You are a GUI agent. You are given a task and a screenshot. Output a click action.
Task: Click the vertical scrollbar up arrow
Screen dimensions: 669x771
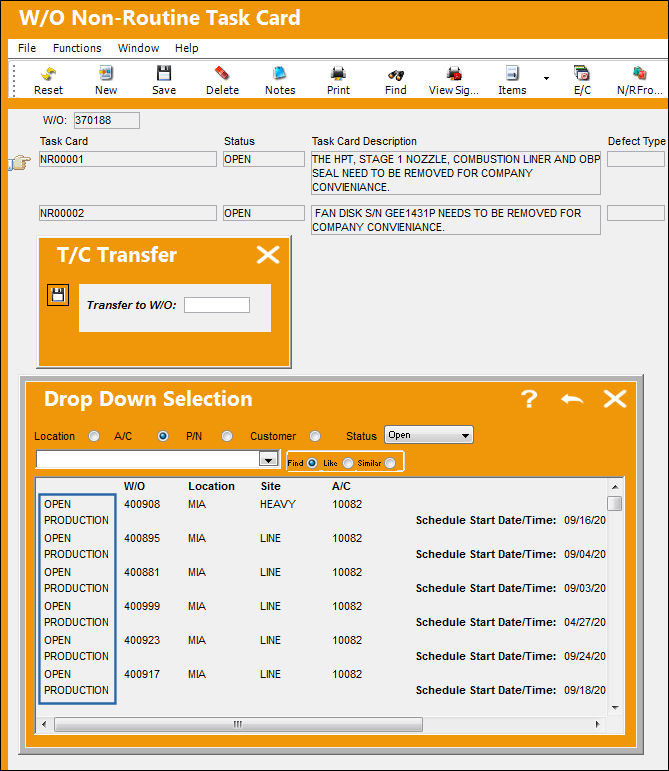tap(615, 486)
